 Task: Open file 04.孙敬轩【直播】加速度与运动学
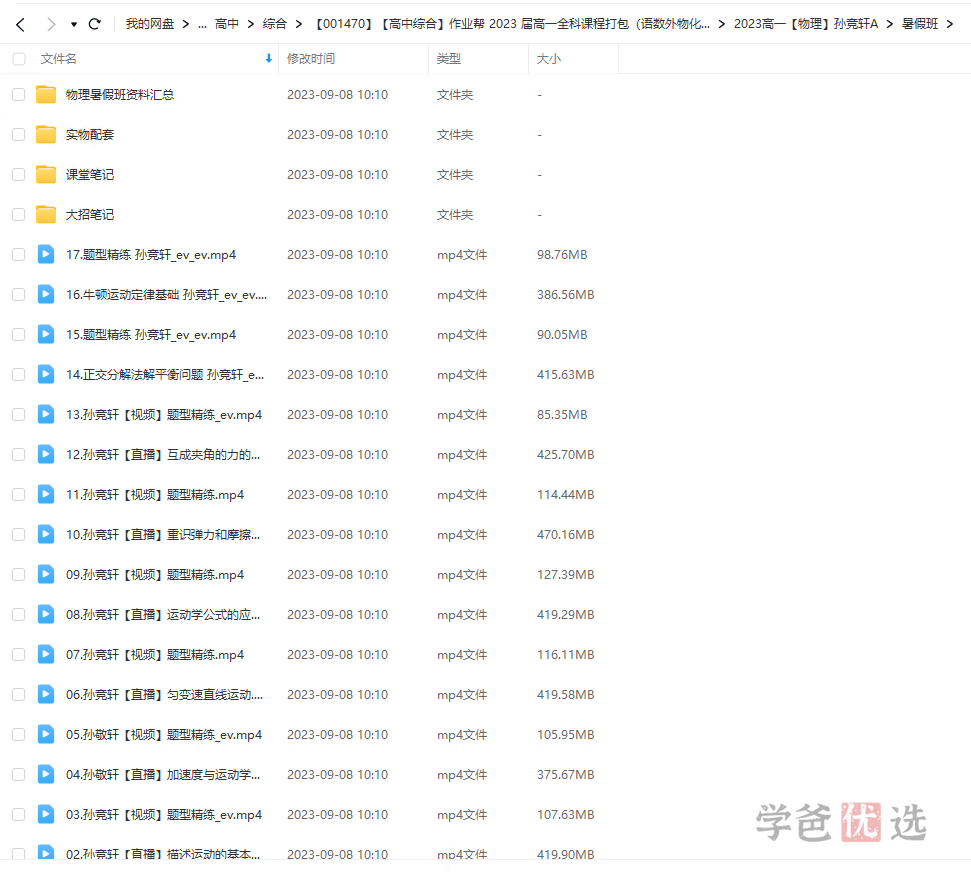click(x=163, y=774)
